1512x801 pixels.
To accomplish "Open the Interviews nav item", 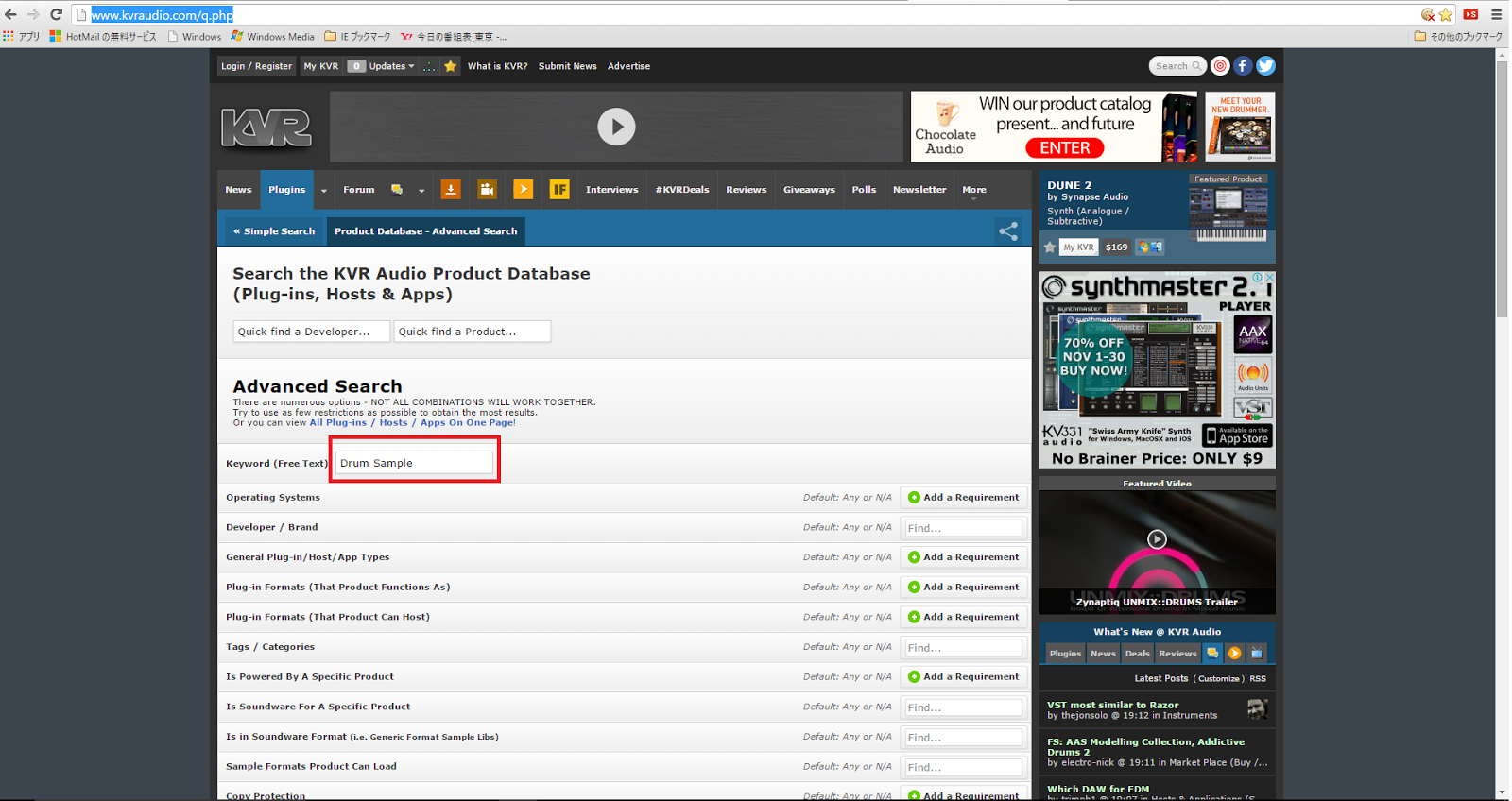I will (611, 190).
